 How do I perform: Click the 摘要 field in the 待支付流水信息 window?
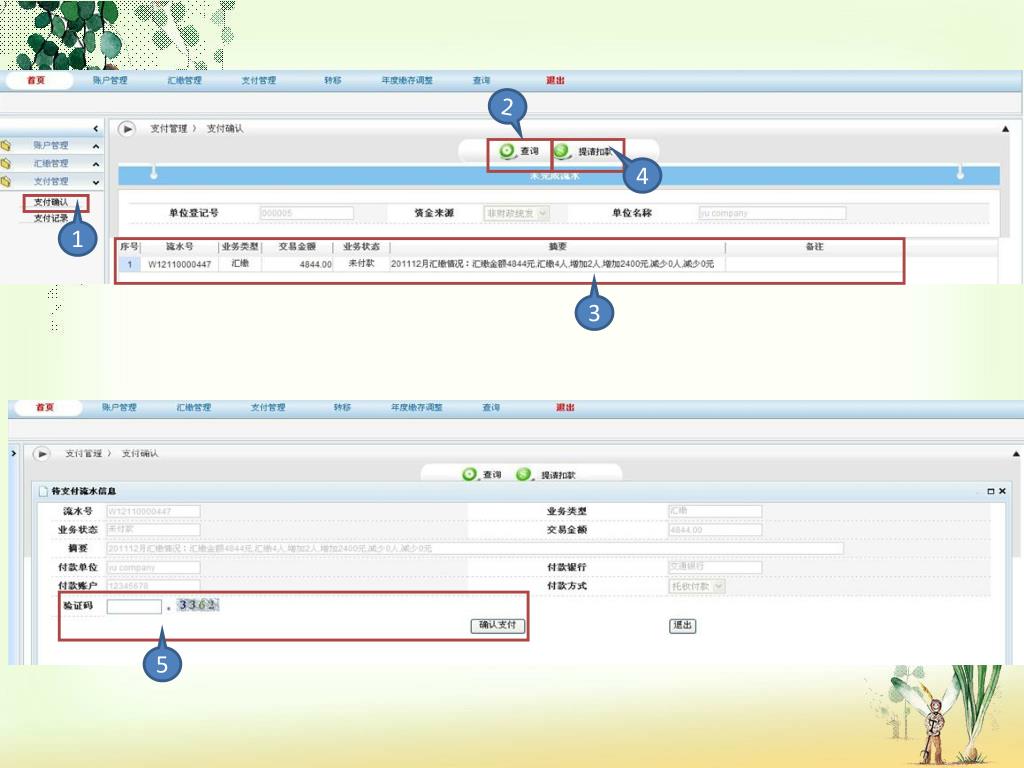click(x=475, y=549)
